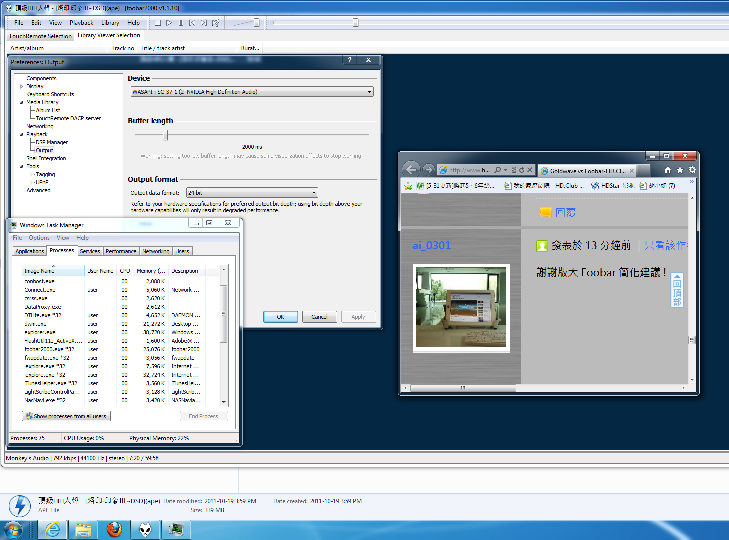Click the Favorites star icon in IE

coord(680,170)
